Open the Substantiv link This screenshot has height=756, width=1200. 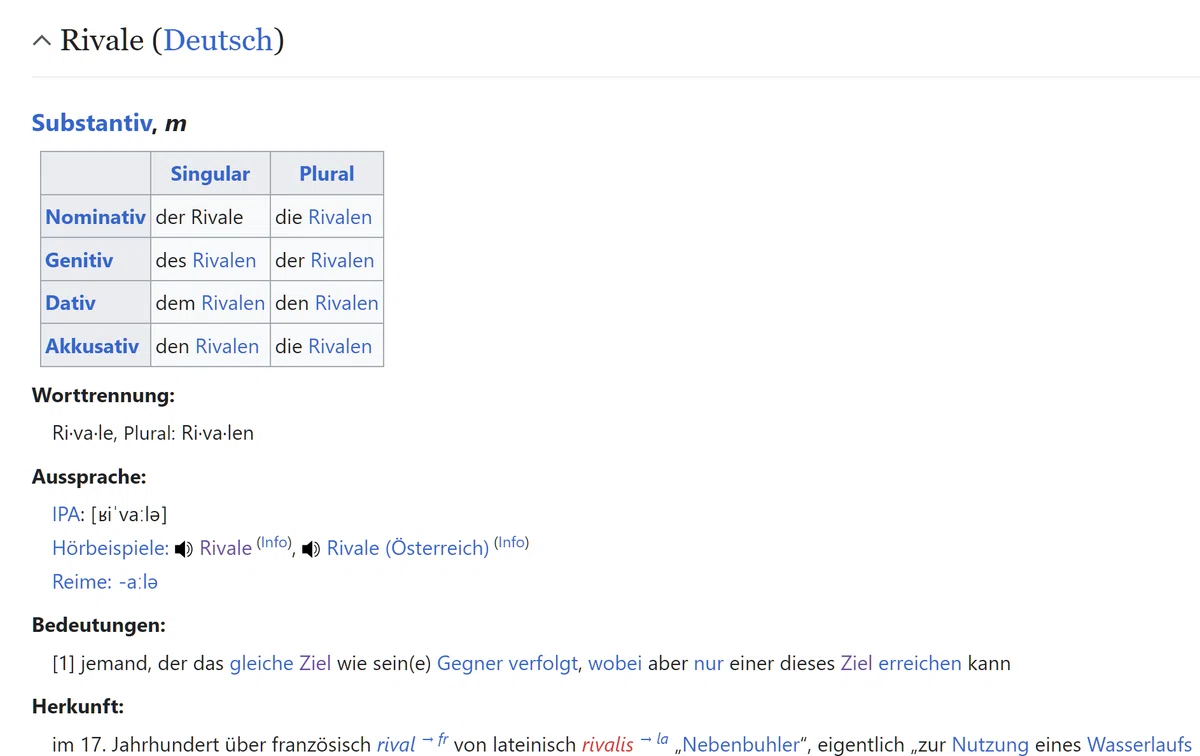[91, 123]
